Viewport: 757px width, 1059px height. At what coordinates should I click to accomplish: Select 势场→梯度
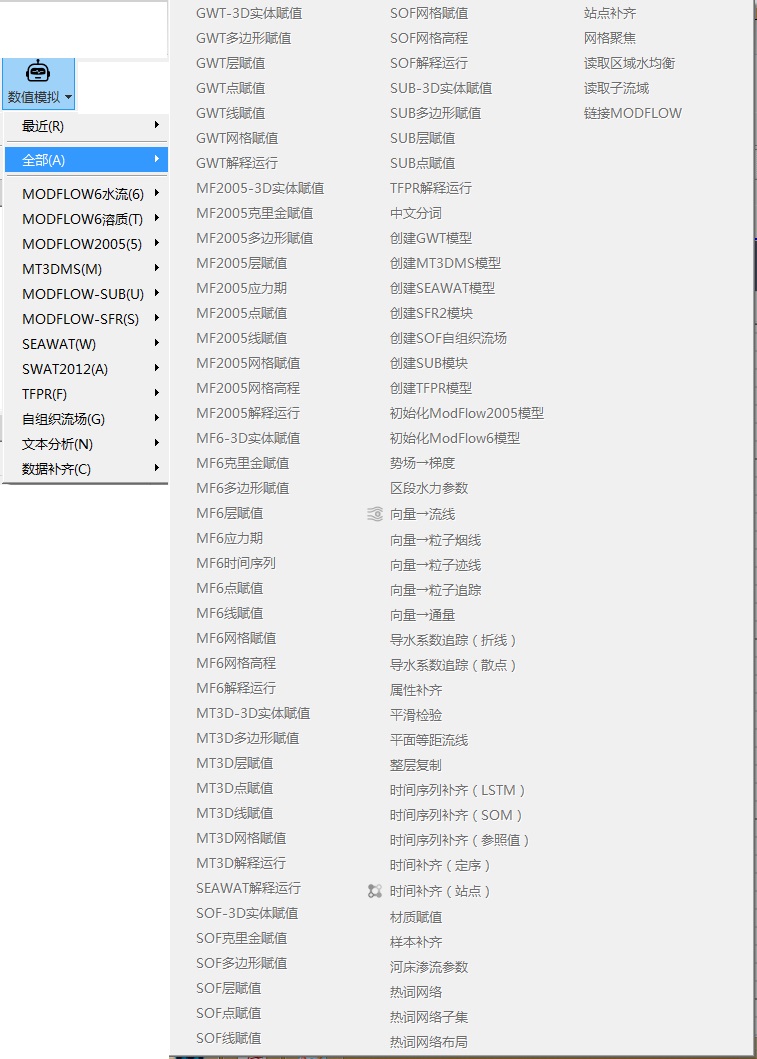click(423, 463)
